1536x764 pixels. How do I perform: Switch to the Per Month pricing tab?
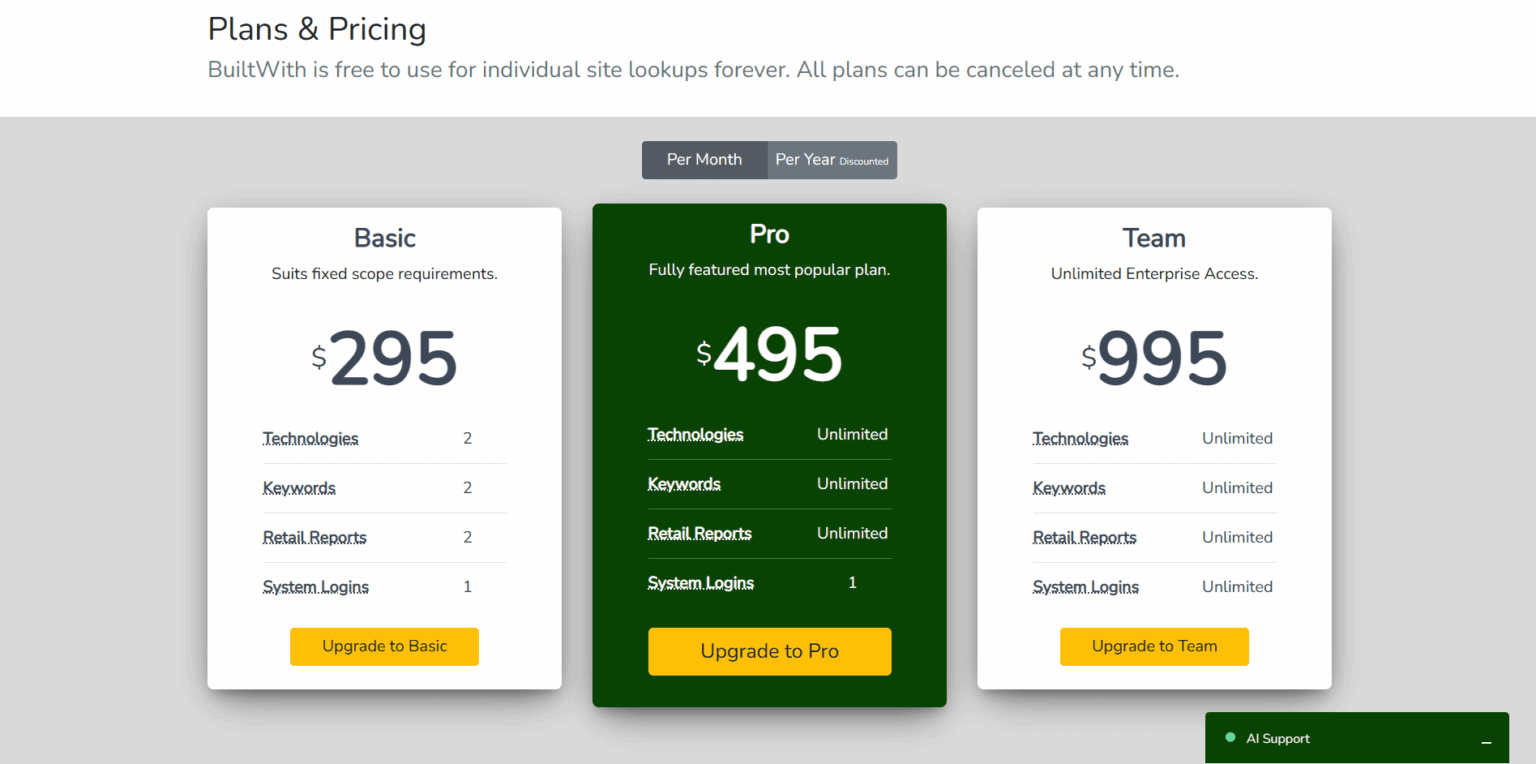point(704,160)
